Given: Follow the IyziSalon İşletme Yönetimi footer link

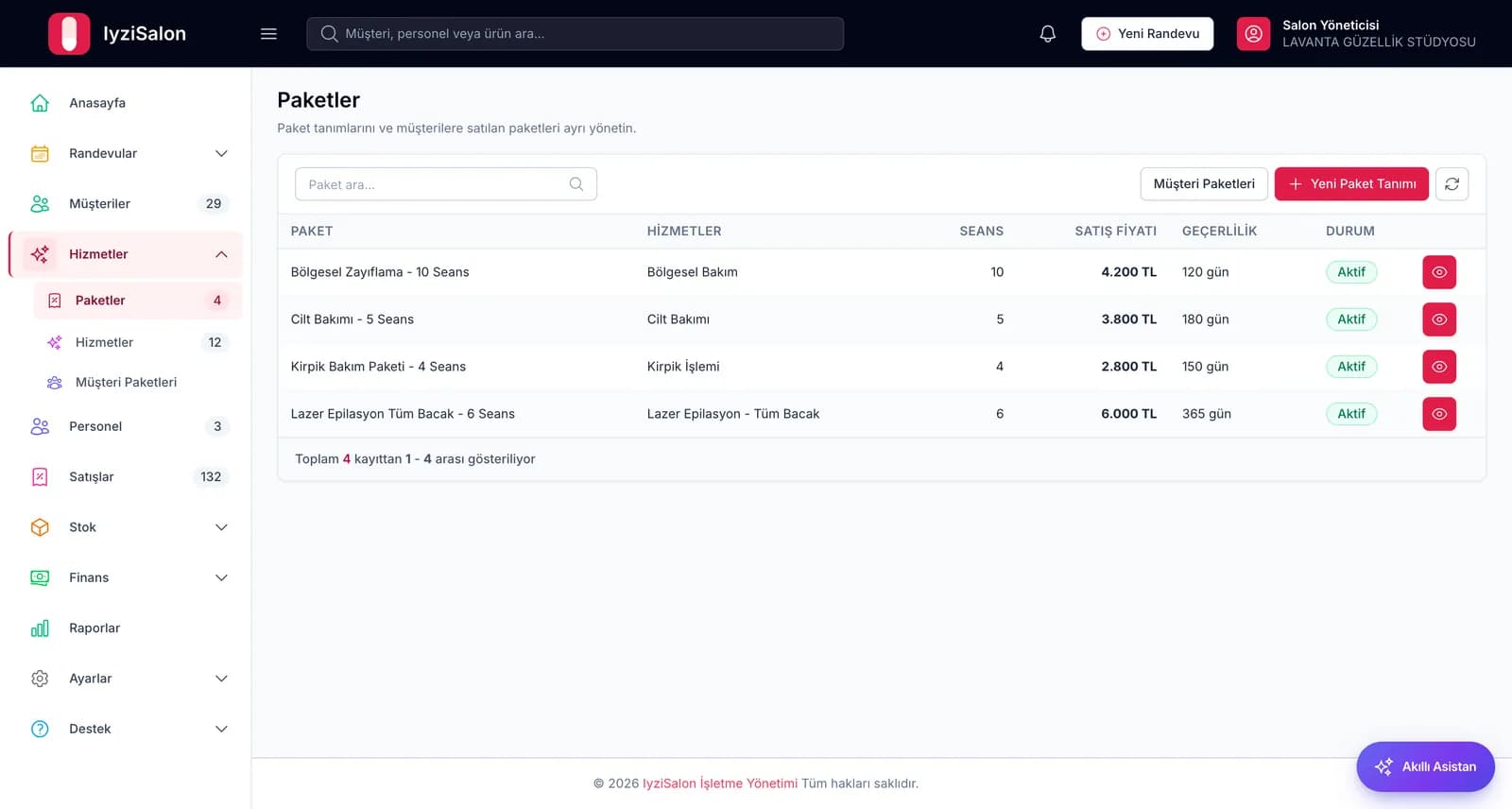Looking at the screenshot, I should (x=720, y=783).
